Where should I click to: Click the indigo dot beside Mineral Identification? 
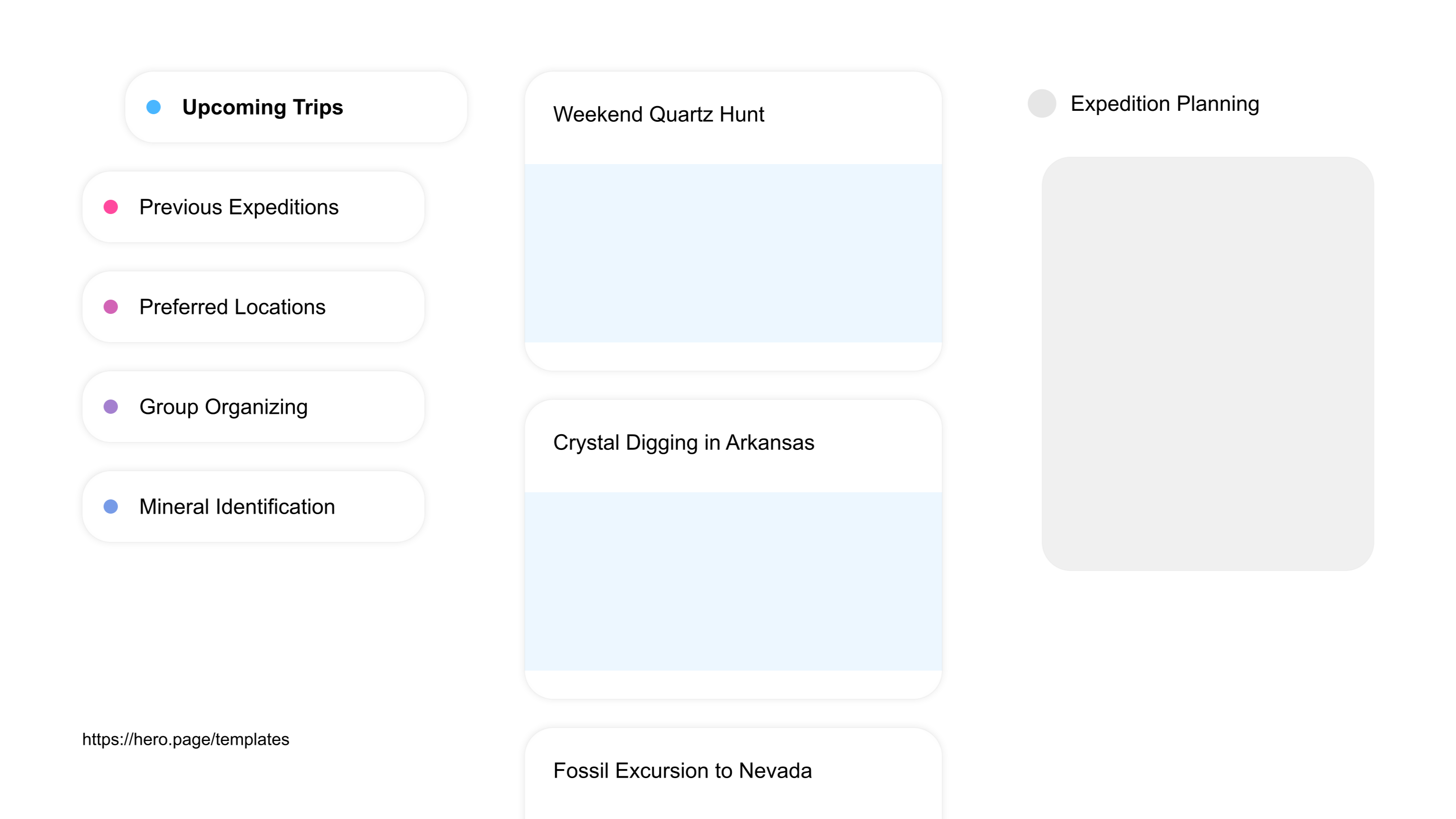(x=110, y=507)
